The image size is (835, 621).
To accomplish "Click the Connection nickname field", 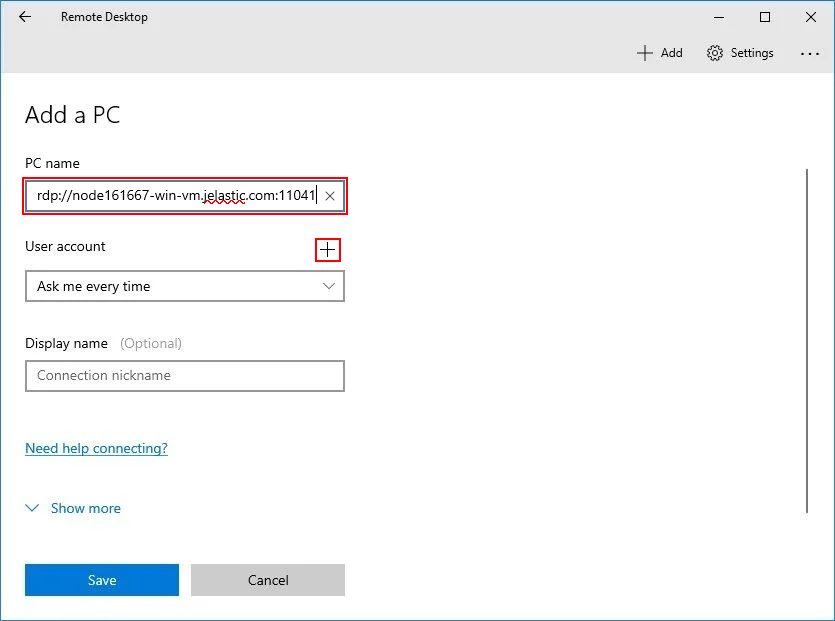I will coord(185,376).
